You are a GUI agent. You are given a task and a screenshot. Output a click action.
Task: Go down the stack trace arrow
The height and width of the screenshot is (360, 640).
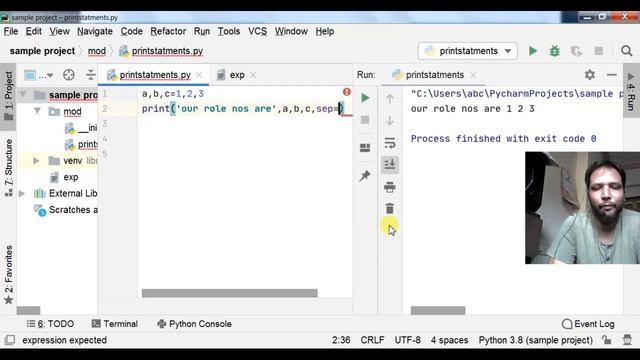pyautogui.click(x=390, y=121)
